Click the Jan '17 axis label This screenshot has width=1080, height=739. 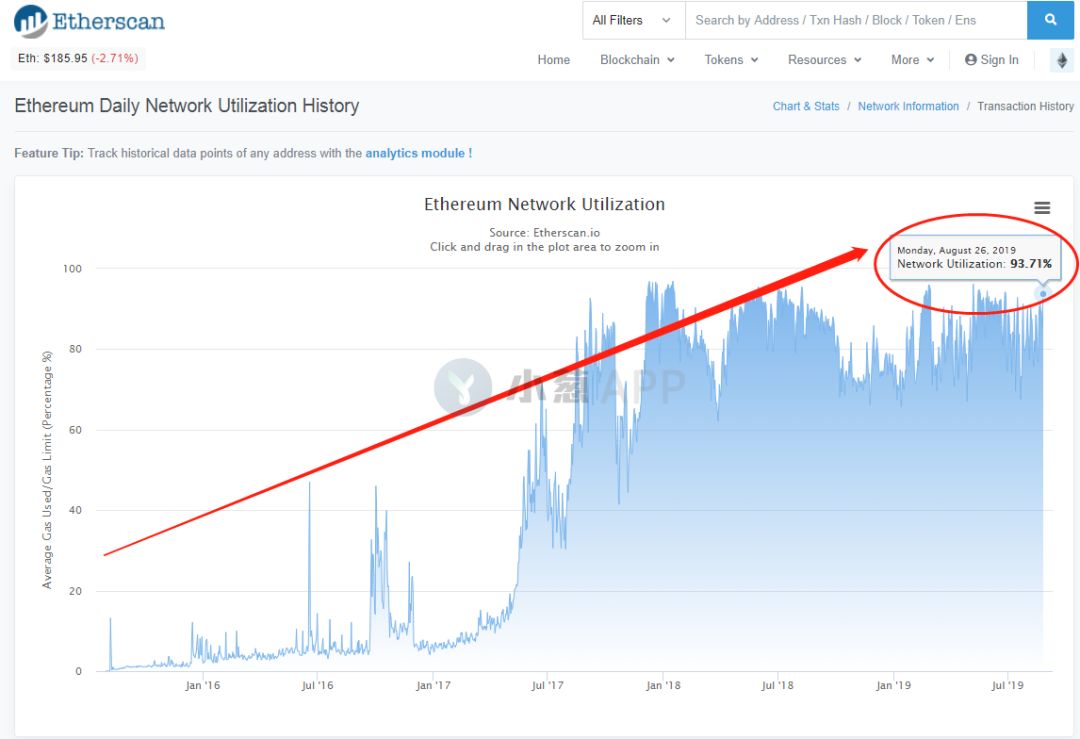point(433,685)
